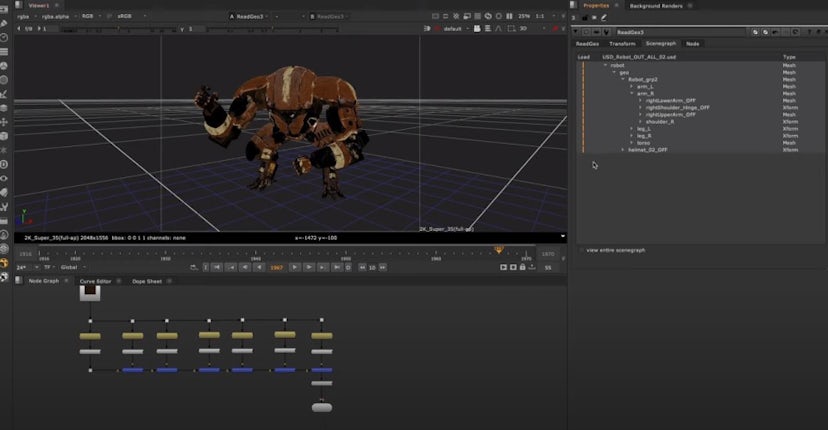Toggle load checkbox for helmet_02_OFF row
This screenshot has height=430, width=828.
pos(582,150)
